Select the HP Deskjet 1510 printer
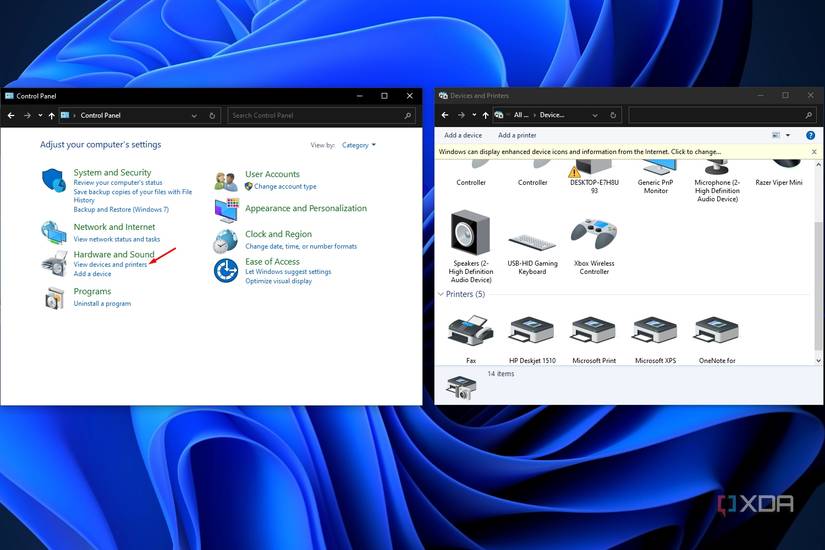This screenshot has width=825, height=550. tap(532, 339)
